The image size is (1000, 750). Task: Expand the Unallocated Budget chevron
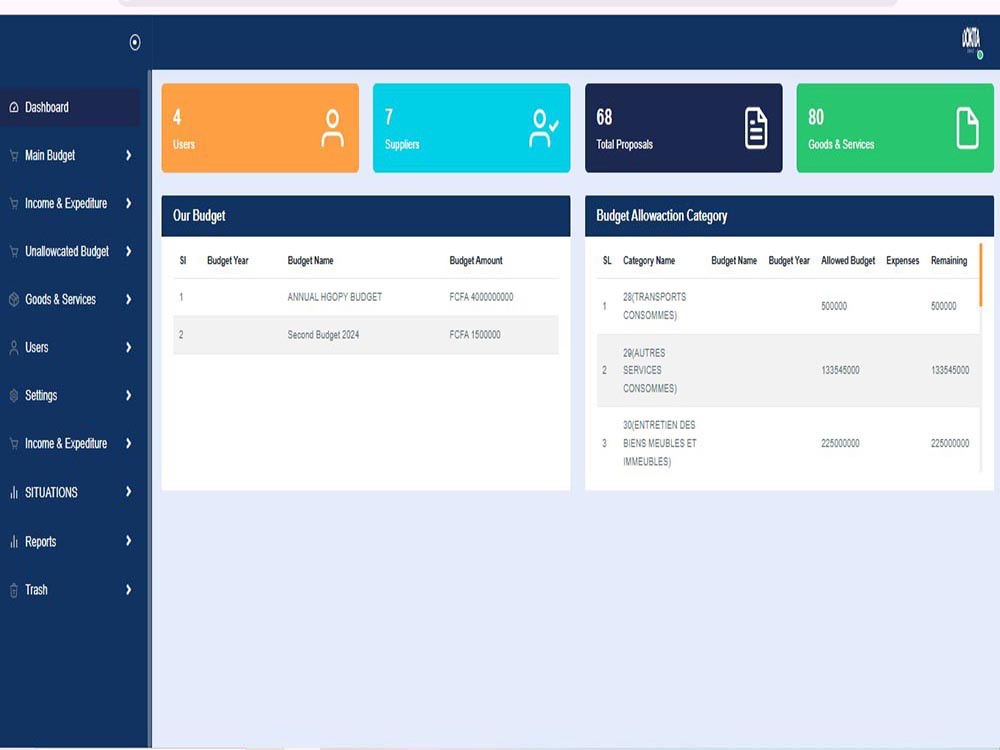click(129, 251)
